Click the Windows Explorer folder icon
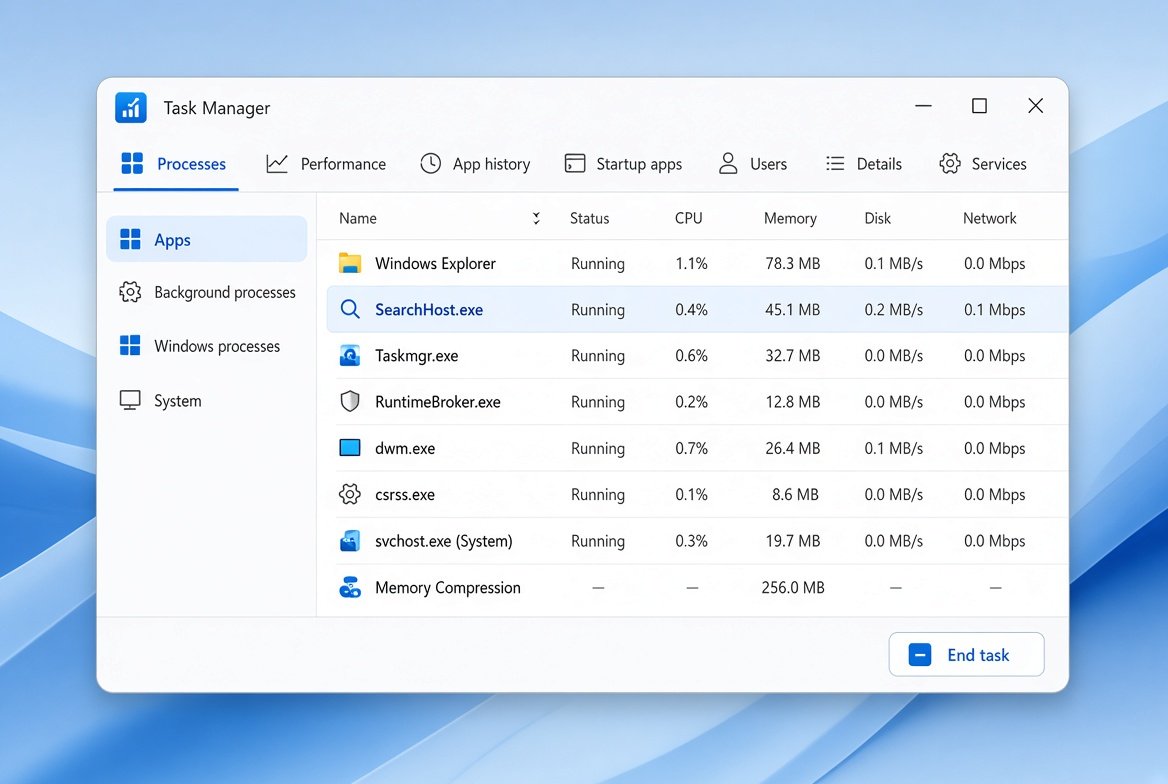 (x=350, y=263)
